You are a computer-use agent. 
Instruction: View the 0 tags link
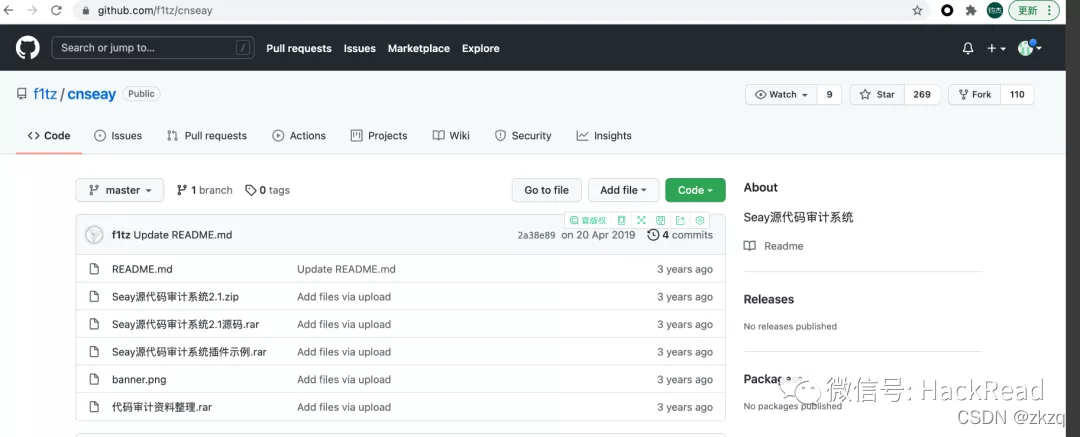[267, 190]
